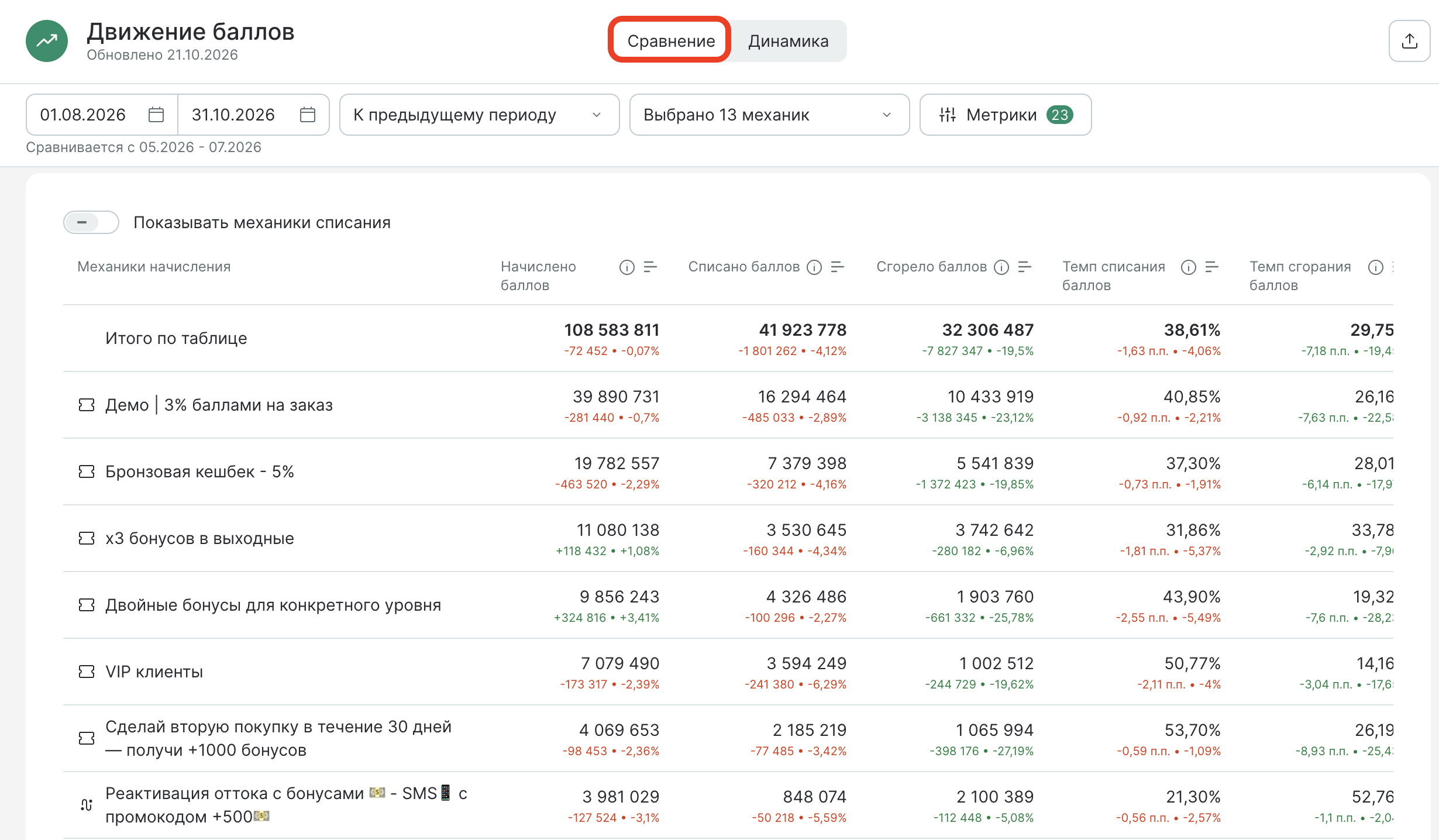Click info icon for Сгорело баллов
Screen dimensions: 1439x840
(x=1001, y=267)
